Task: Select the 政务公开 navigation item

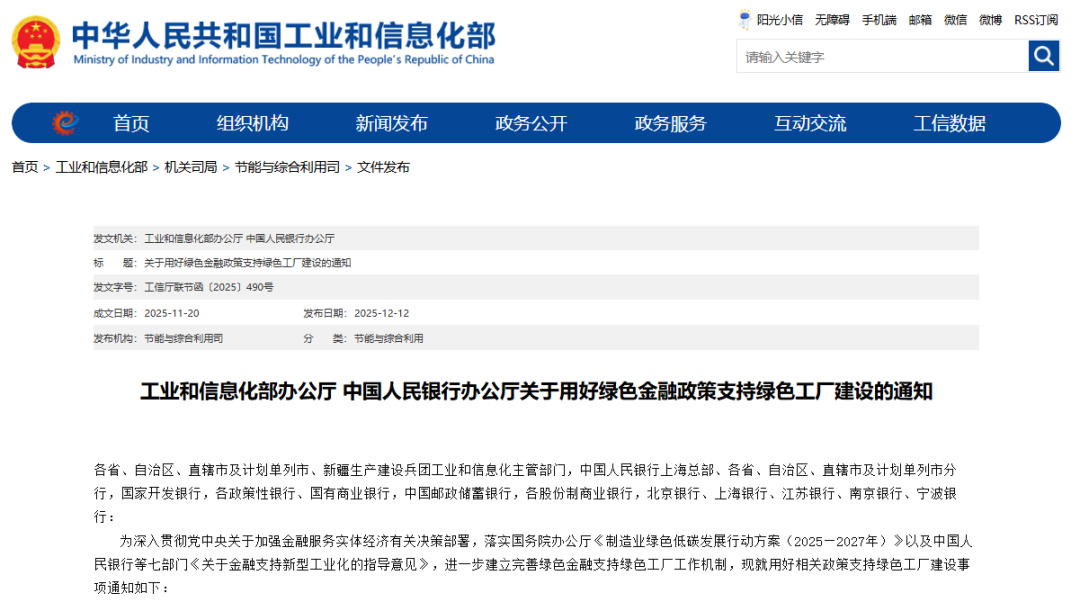Action: [x=531, y=123]
